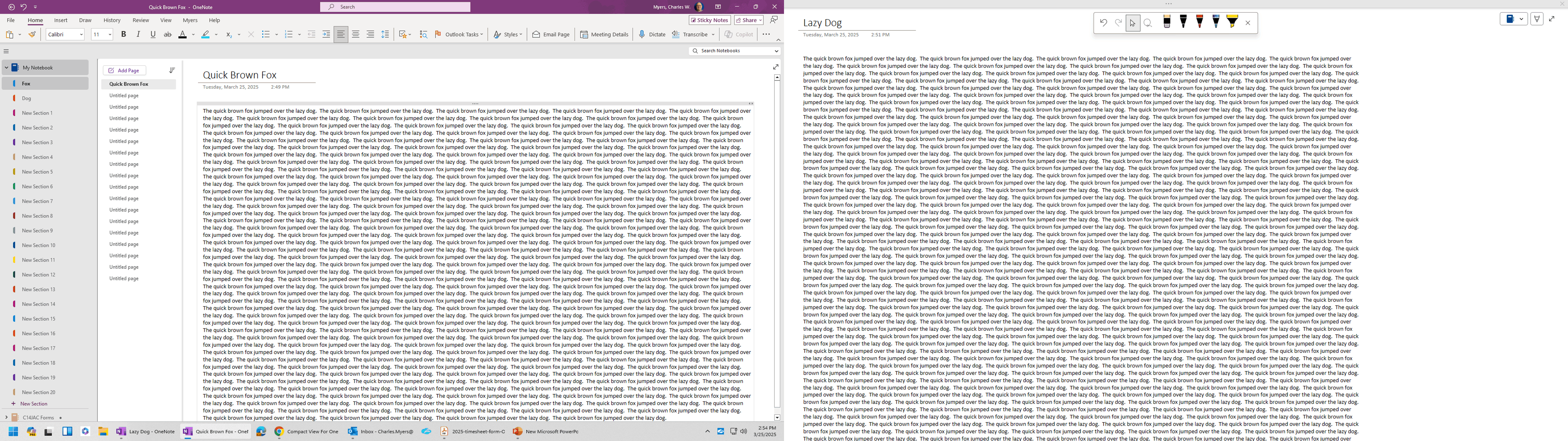Click the Find Tags icon
Image resolution: width=1568 pixels, height=441 pixels.
tap(424, 35)
